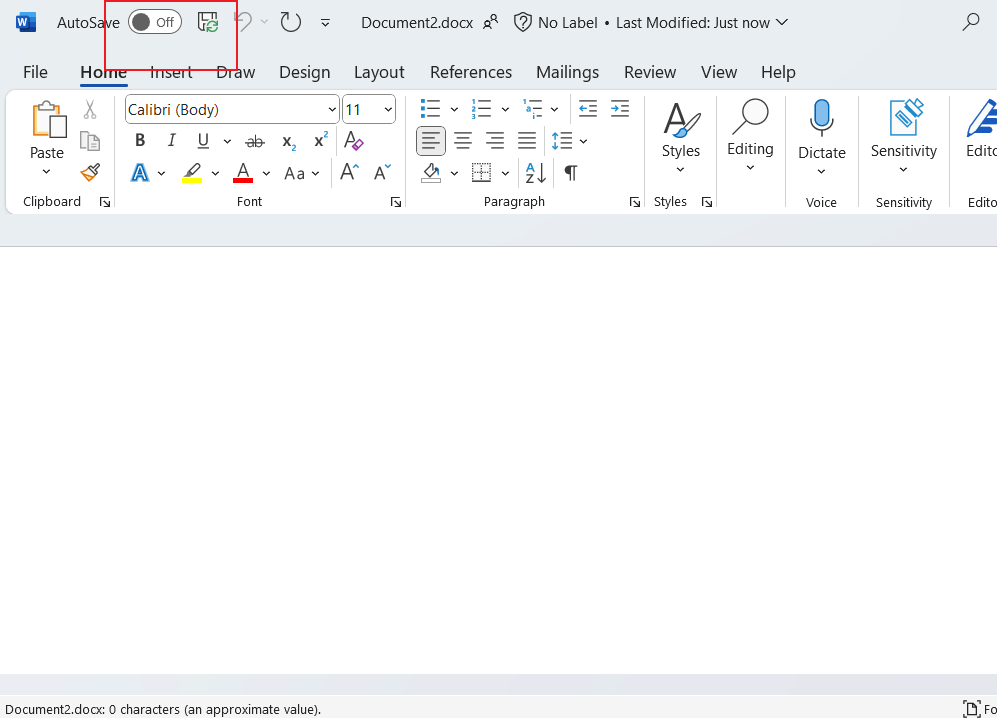Toggle Italic formatting
Image resolution: width=997 pixels, height=718 pixels.
click(x=171, y=140)
